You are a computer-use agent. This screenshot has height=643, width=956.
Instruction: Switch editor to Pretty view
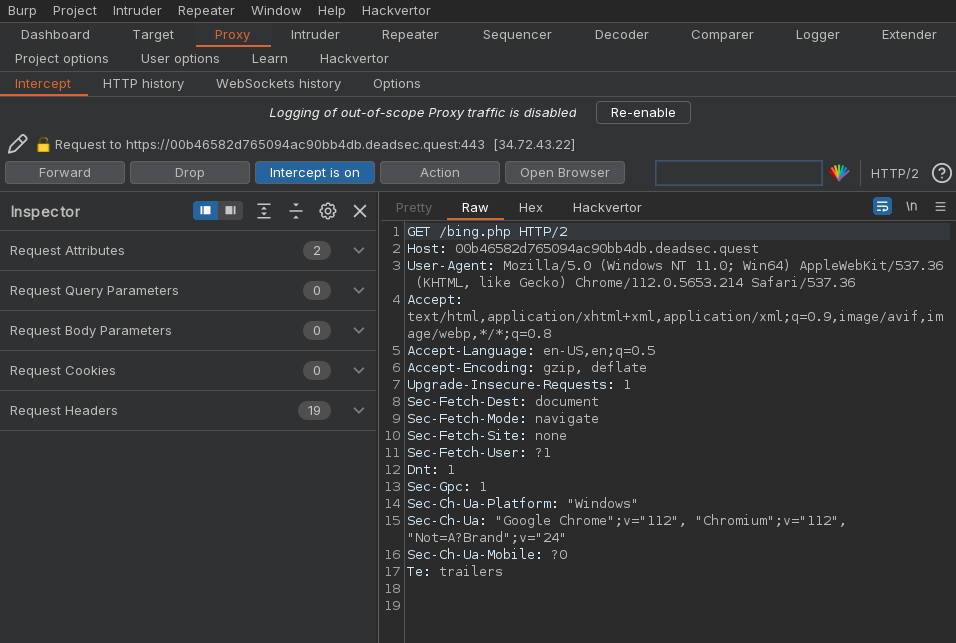(x=414, y=208)
